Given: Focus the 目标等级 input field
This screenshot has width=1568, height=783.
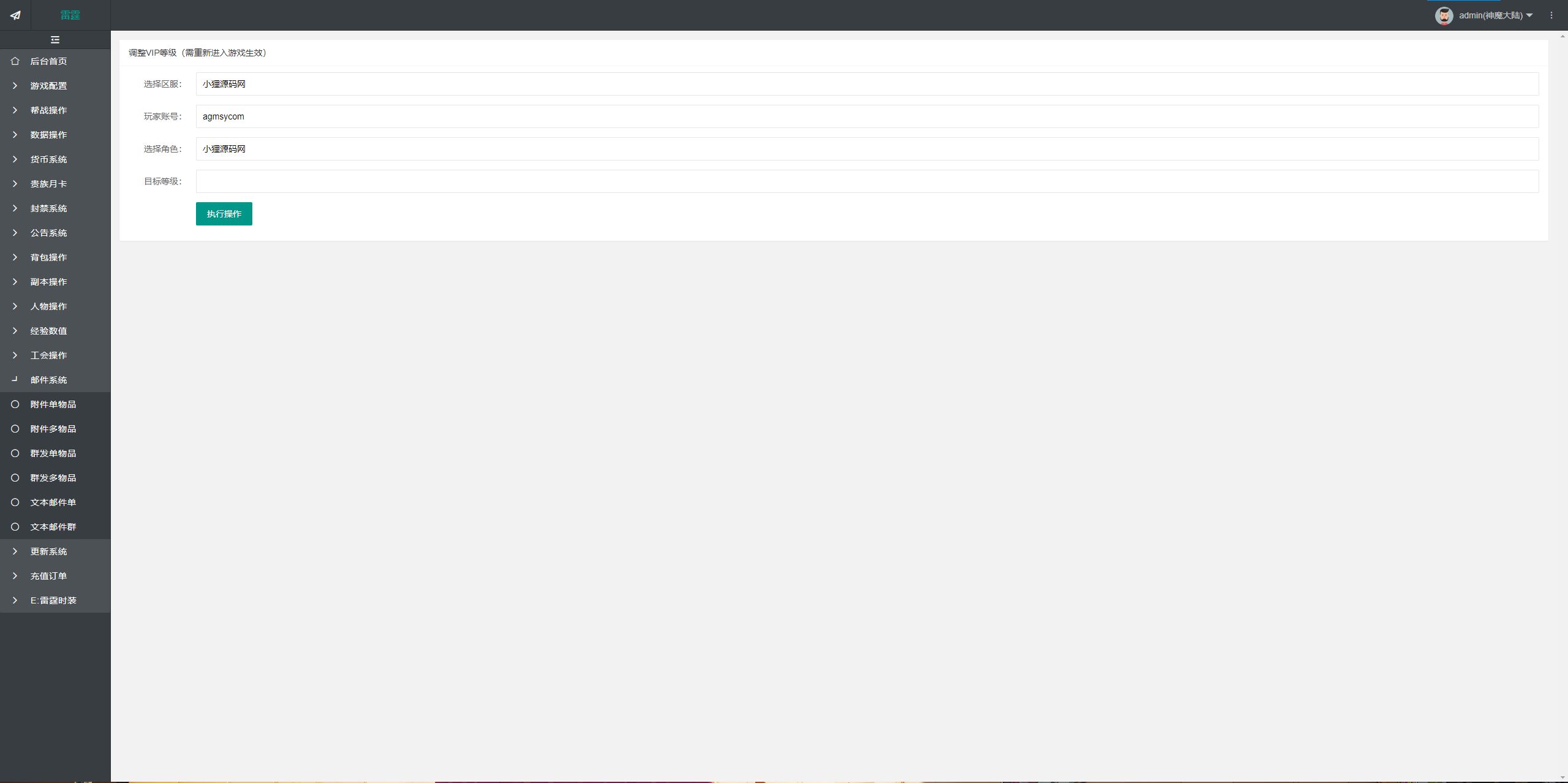Looking at the screenshot, I should coord(867,181).
